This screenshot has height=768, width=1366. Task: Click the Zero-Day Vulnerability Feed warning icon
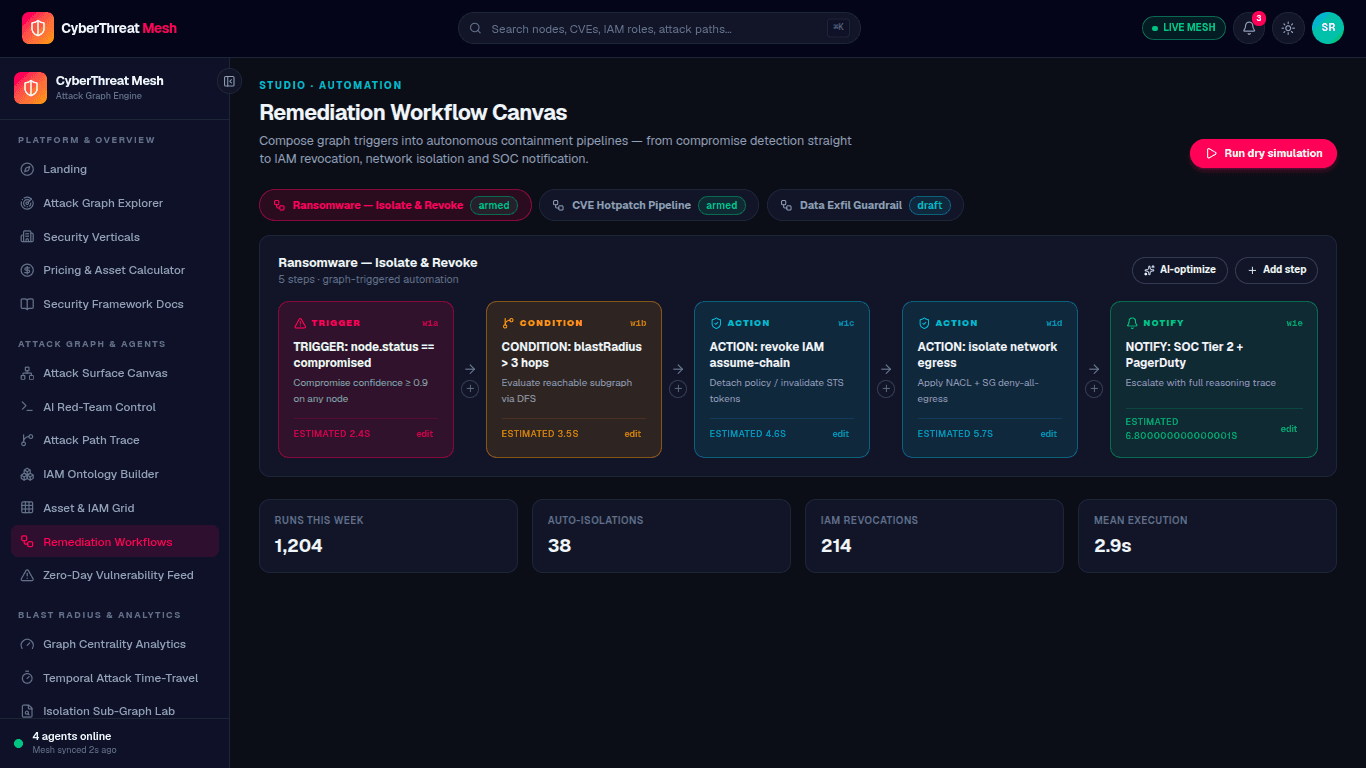[27, 575]
